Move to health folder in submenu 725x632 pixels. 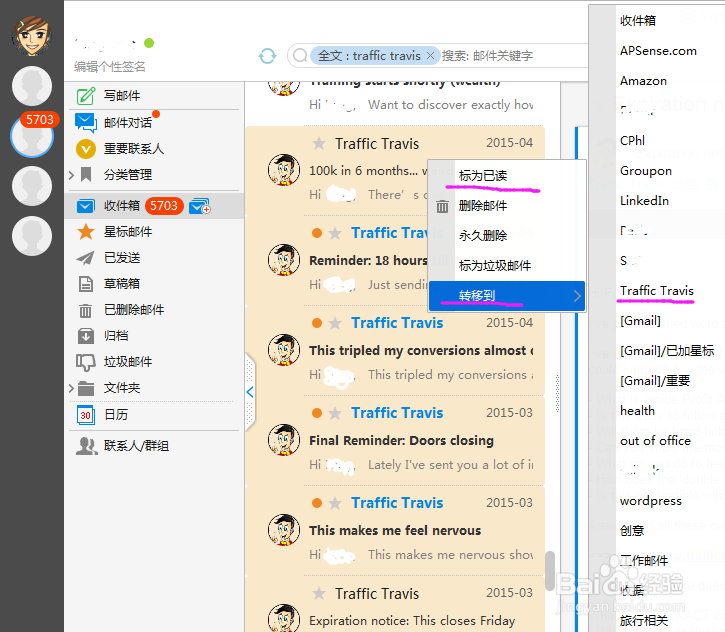pos(637,411)
